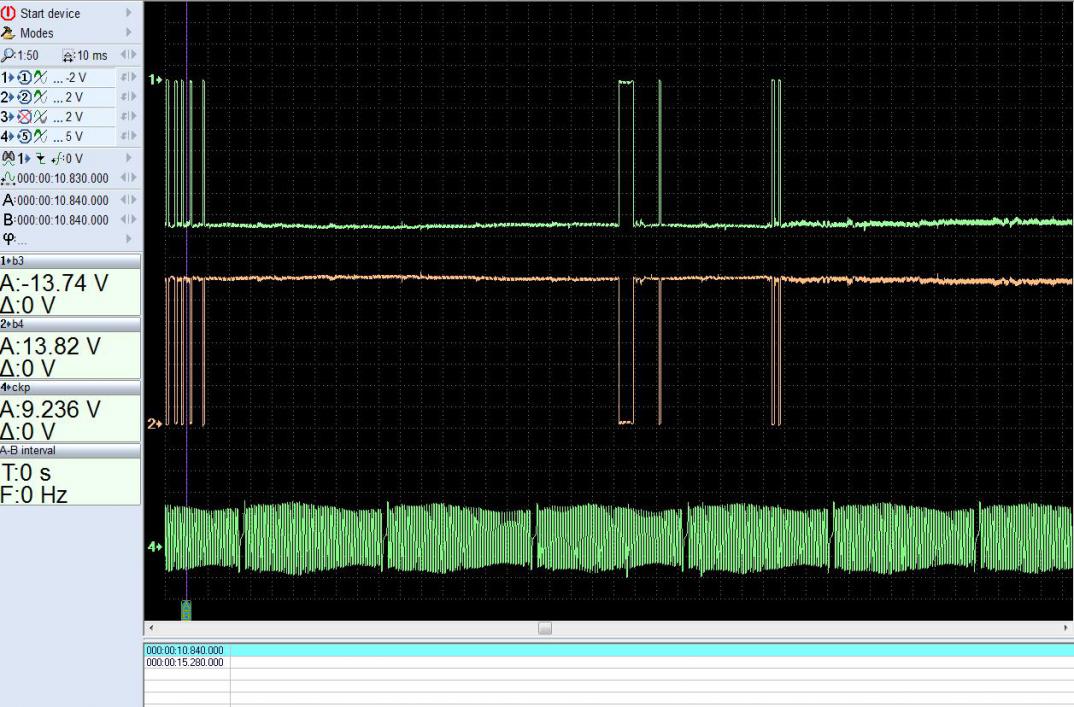Toggle channel 4 waveform coupling icon
1074x707 pixels.
(40, 136)
